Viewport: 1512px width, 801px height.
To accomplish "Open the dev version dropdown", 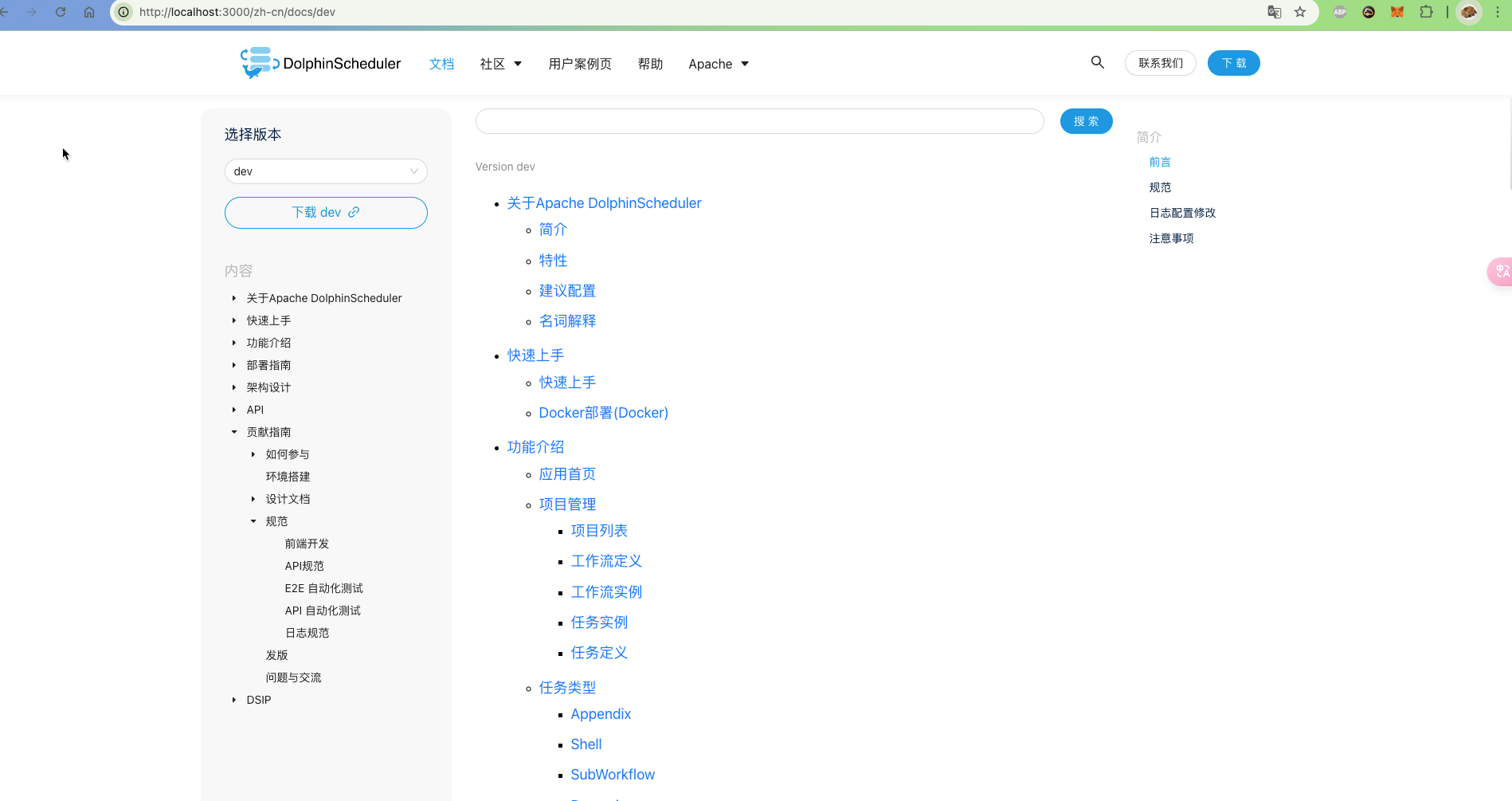I will [326, 171].
